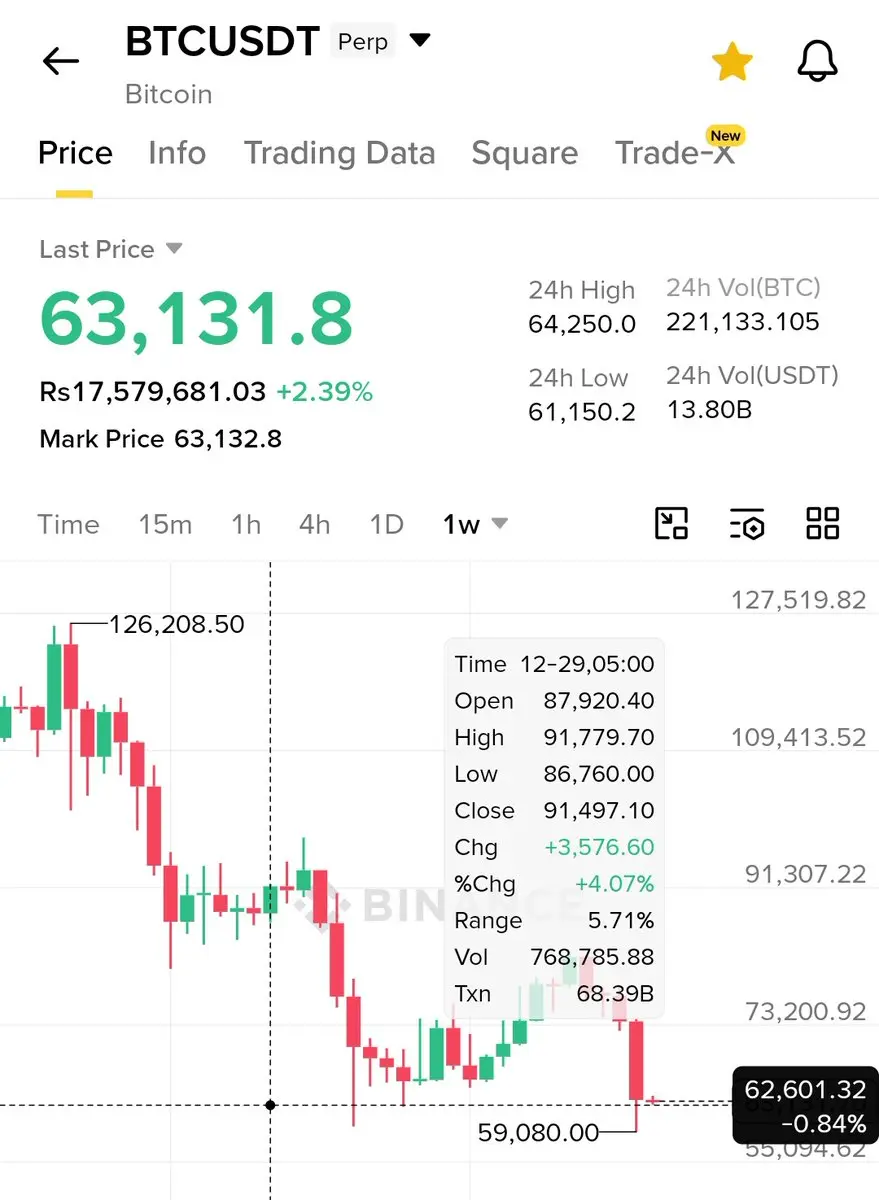Open the Square tab
Image resolution: width=879 pixels, height=1200 pixels.
tap(524, 153)
